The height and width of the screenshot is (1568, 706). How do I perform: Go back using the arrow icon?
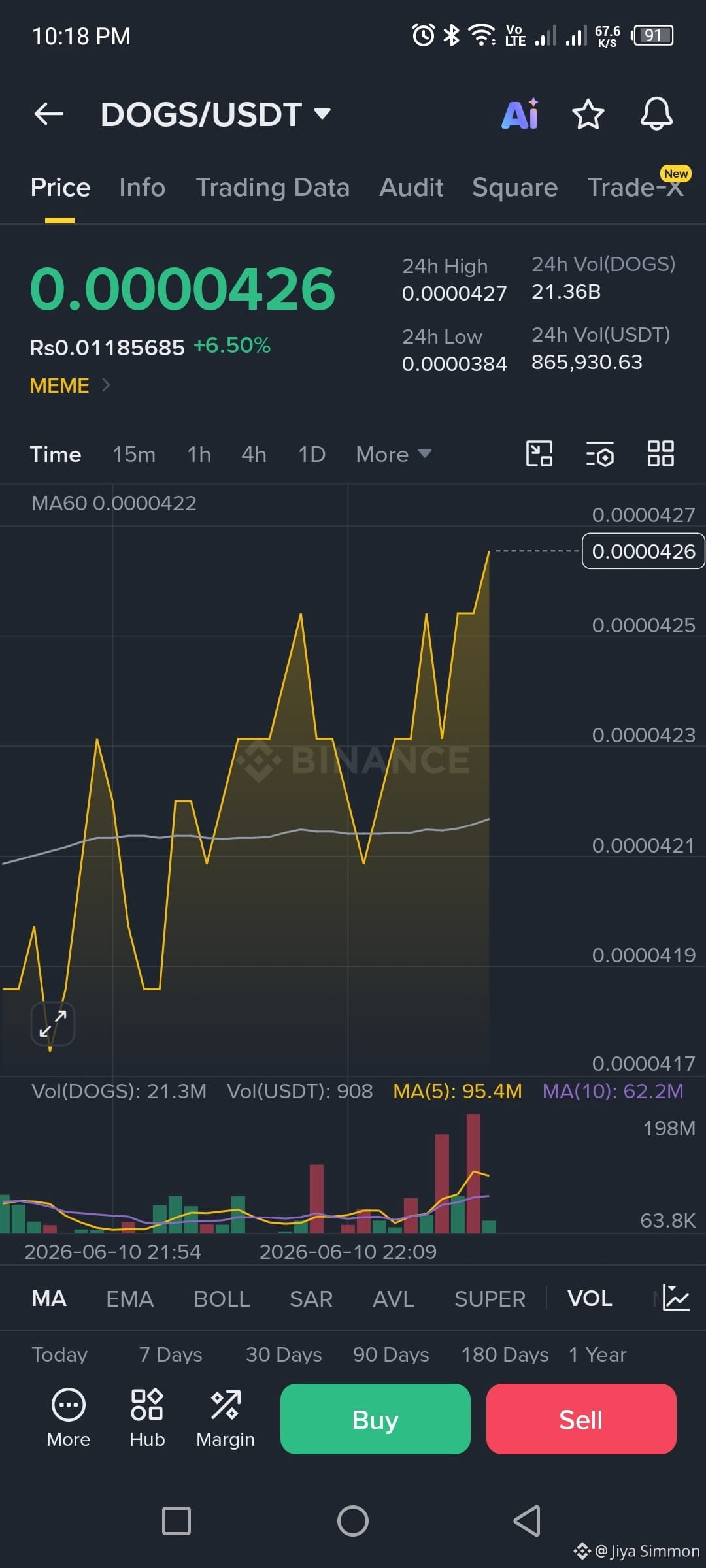tap(49, 114)
